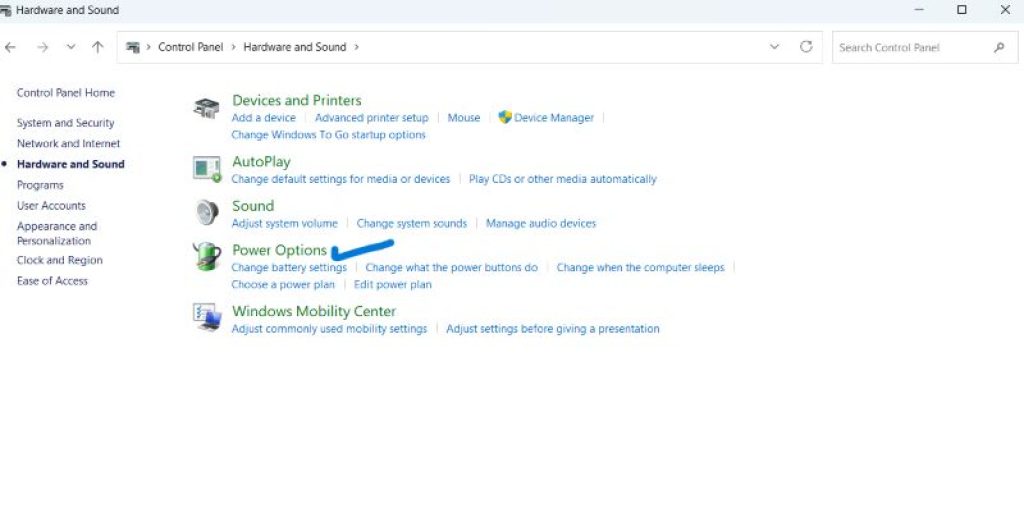1024x531 pixels.
Task: Click the address bar computer icon
Action: pos(133,47)
